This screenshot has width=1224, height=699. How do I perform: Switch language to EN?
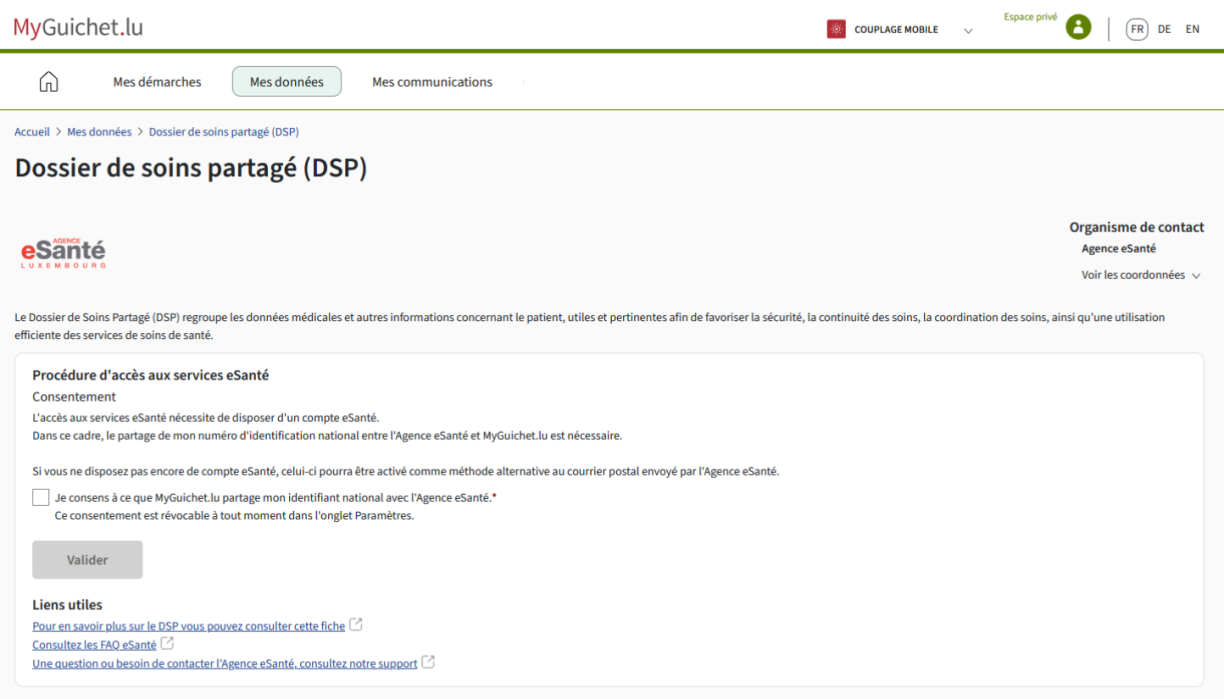pyautogui.click(x=1192, y=29)
